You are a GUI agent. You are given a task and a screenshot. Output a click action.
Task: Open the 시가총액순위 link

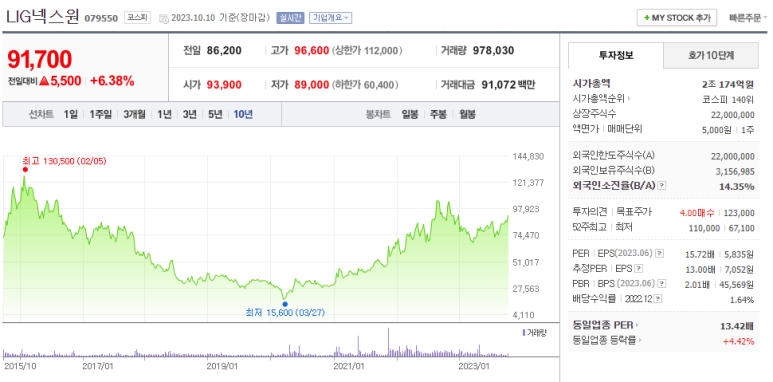tap(598, 99)
